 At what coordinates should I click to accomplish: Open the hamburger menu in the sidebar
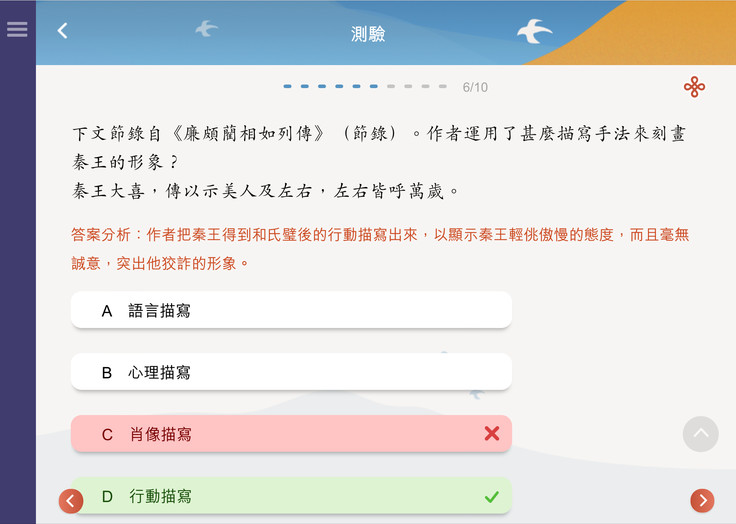tap(17, 30)
